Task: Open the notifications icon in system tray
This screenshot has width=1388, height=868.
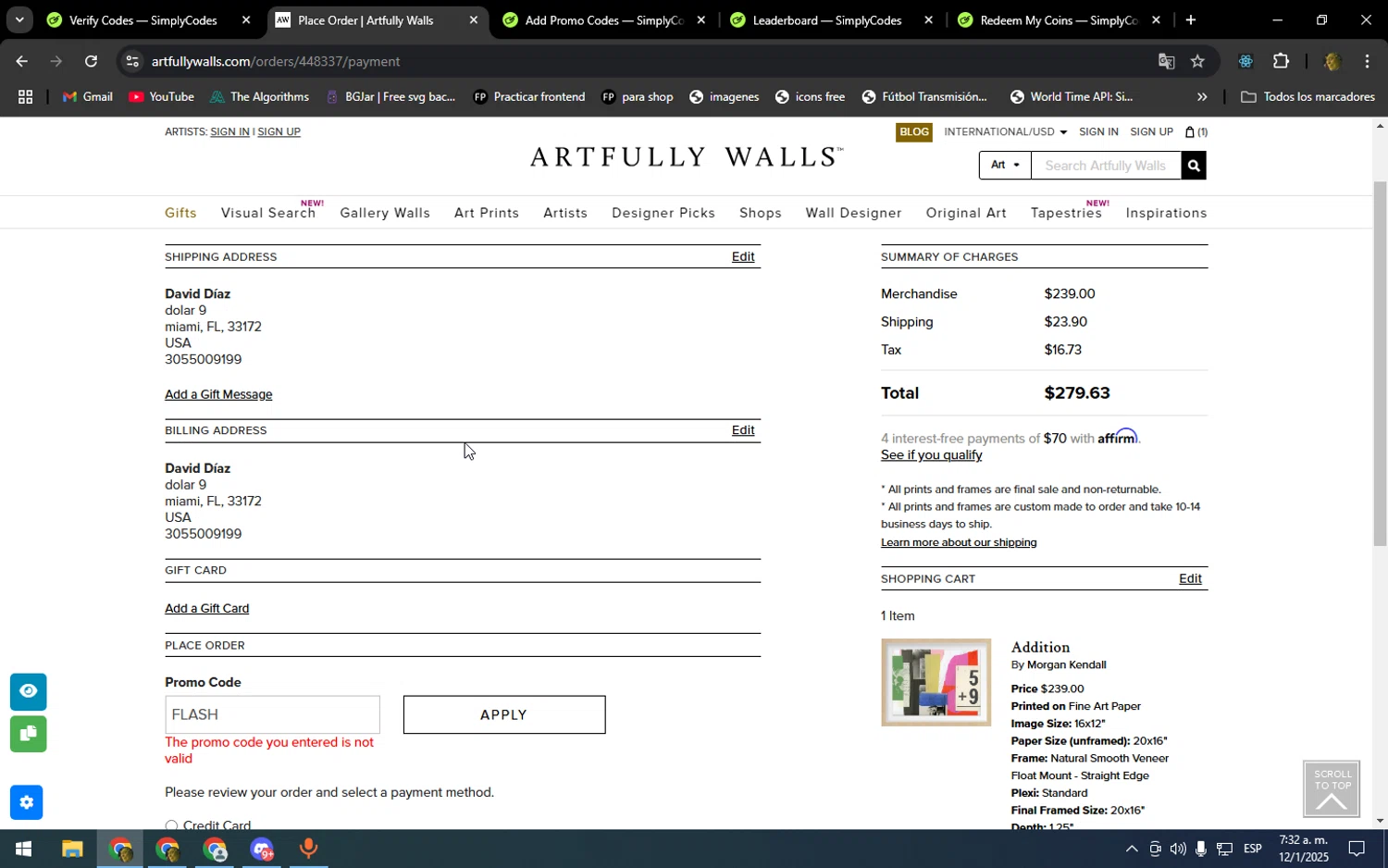Action: tap(1357, 849)
